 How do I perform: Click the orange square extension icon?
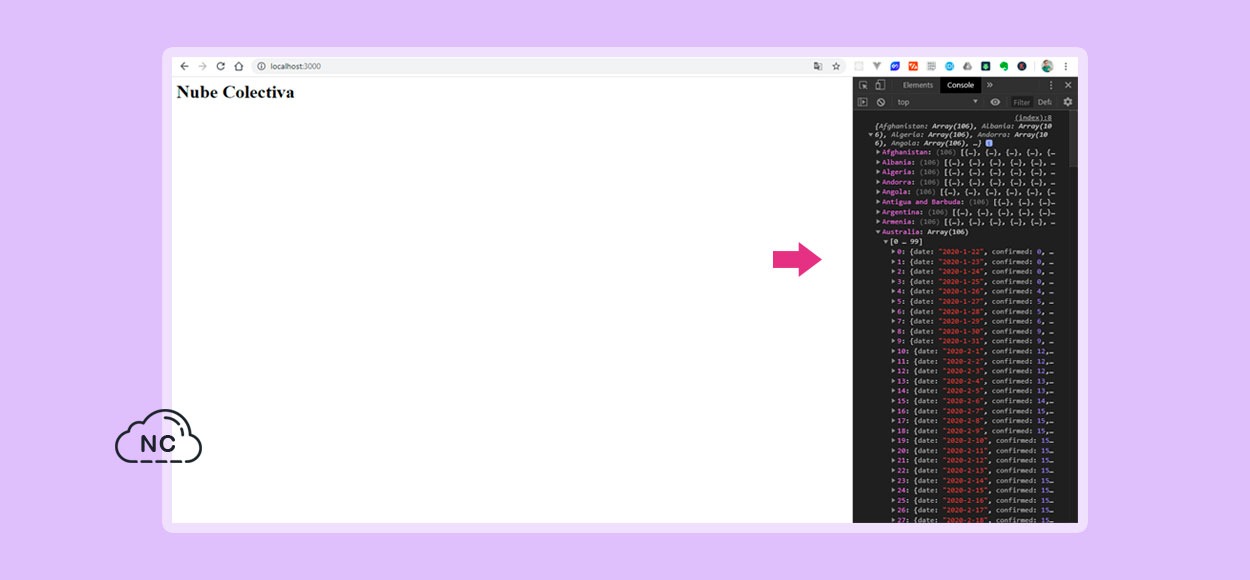[913, 66]
